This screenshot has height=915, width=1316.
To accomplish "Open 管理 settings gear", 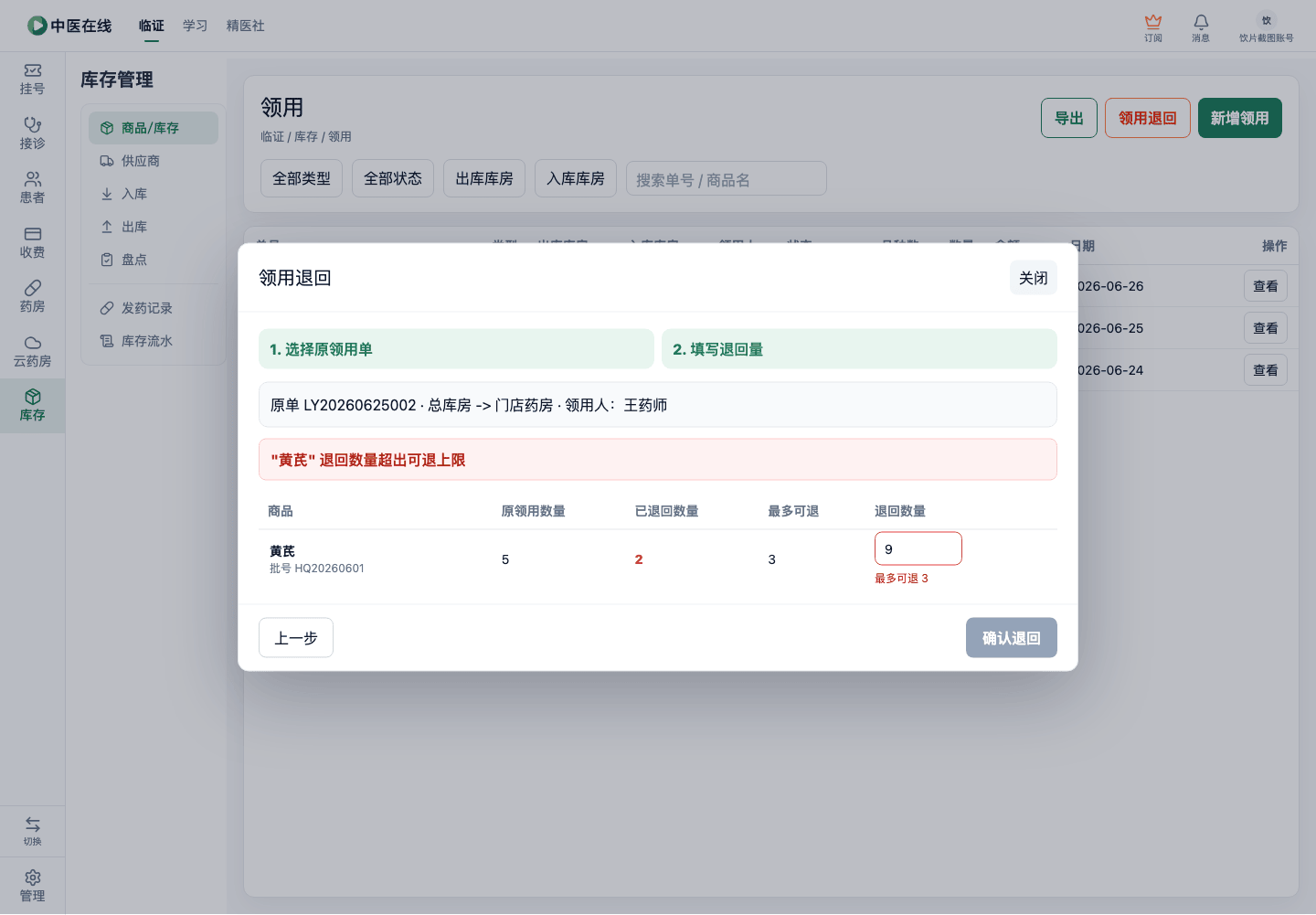I will 33,886.
